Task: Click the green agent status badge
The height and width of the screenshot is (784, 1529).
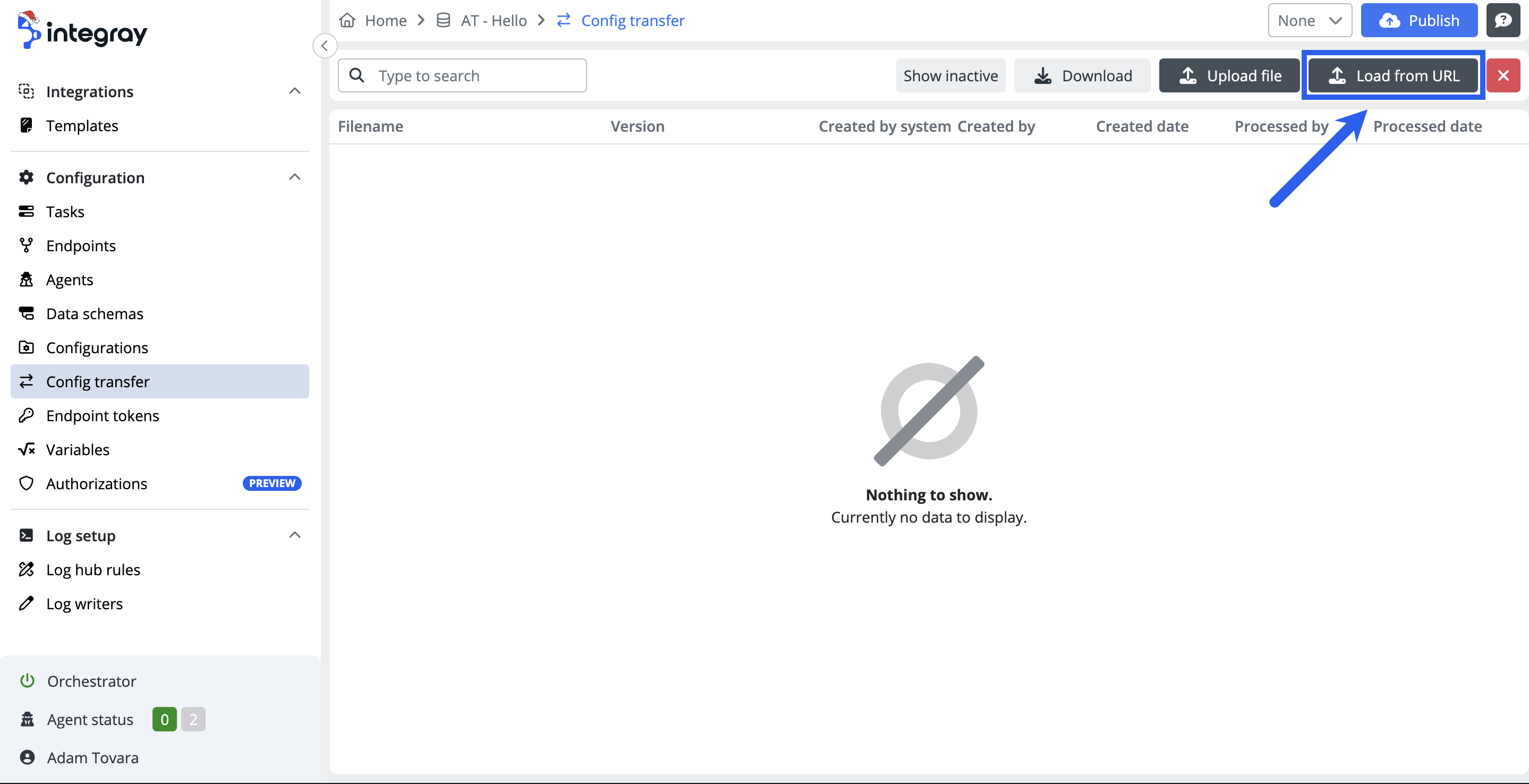Action: [x=164, y=719]
